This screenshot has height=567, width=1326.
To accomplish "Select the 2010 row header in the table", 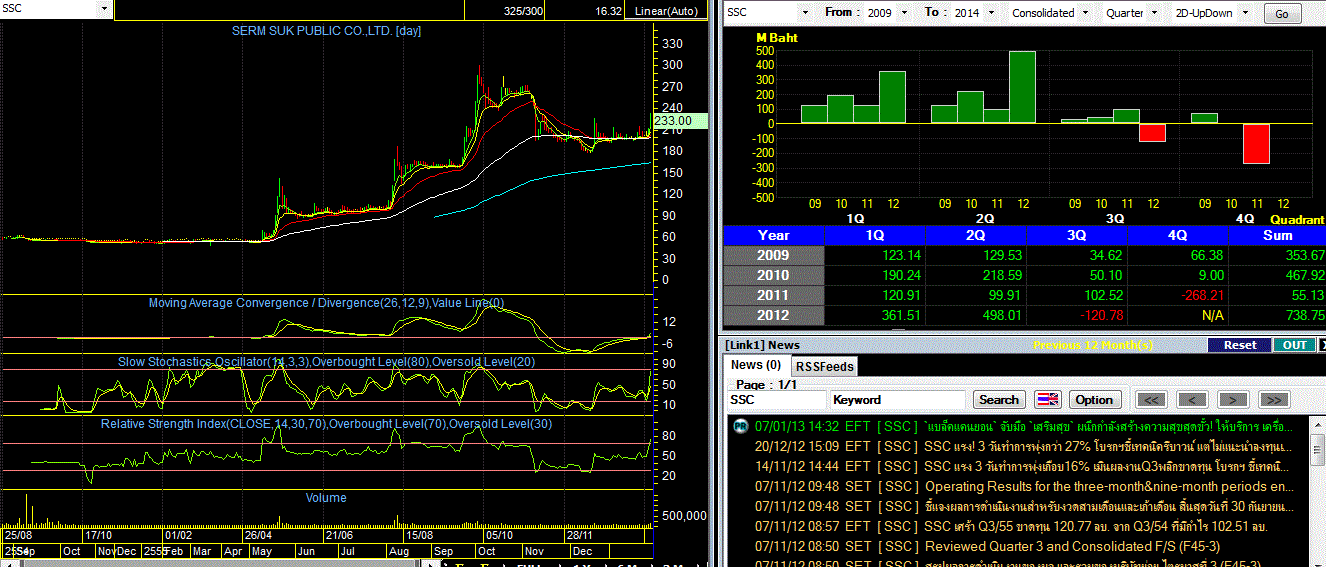I will click(x=773, y=275).
